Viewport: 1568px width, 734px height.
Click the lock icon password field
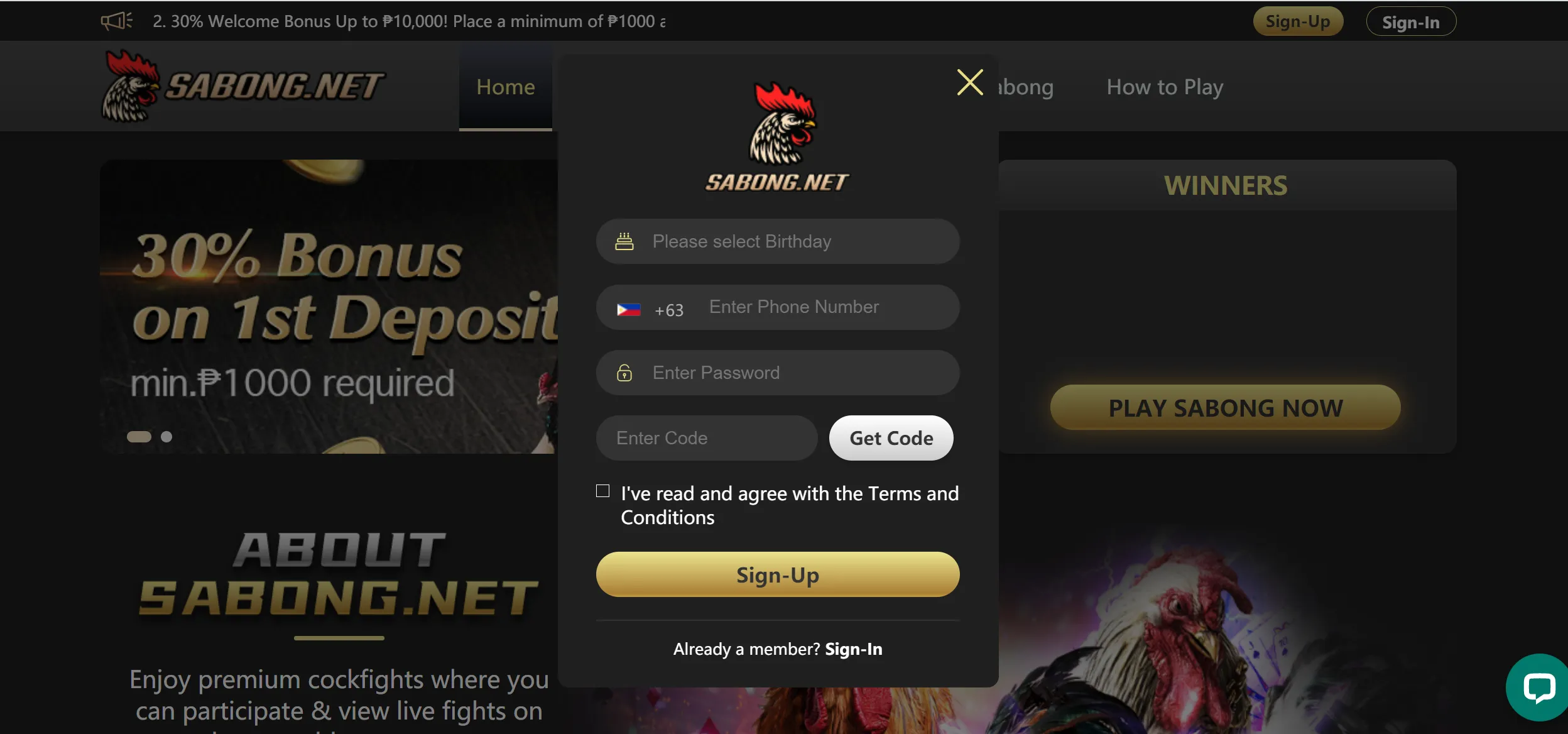(624, 372)
